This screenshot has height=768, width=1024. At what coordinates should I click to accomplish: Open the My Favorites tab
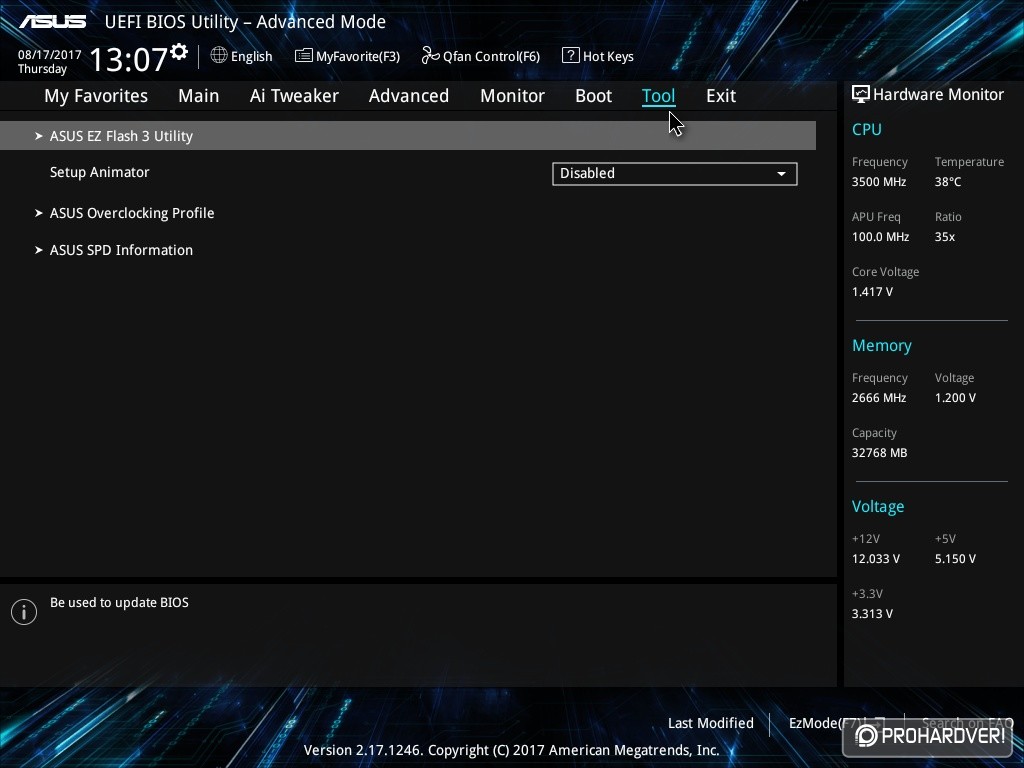(96, 96)
